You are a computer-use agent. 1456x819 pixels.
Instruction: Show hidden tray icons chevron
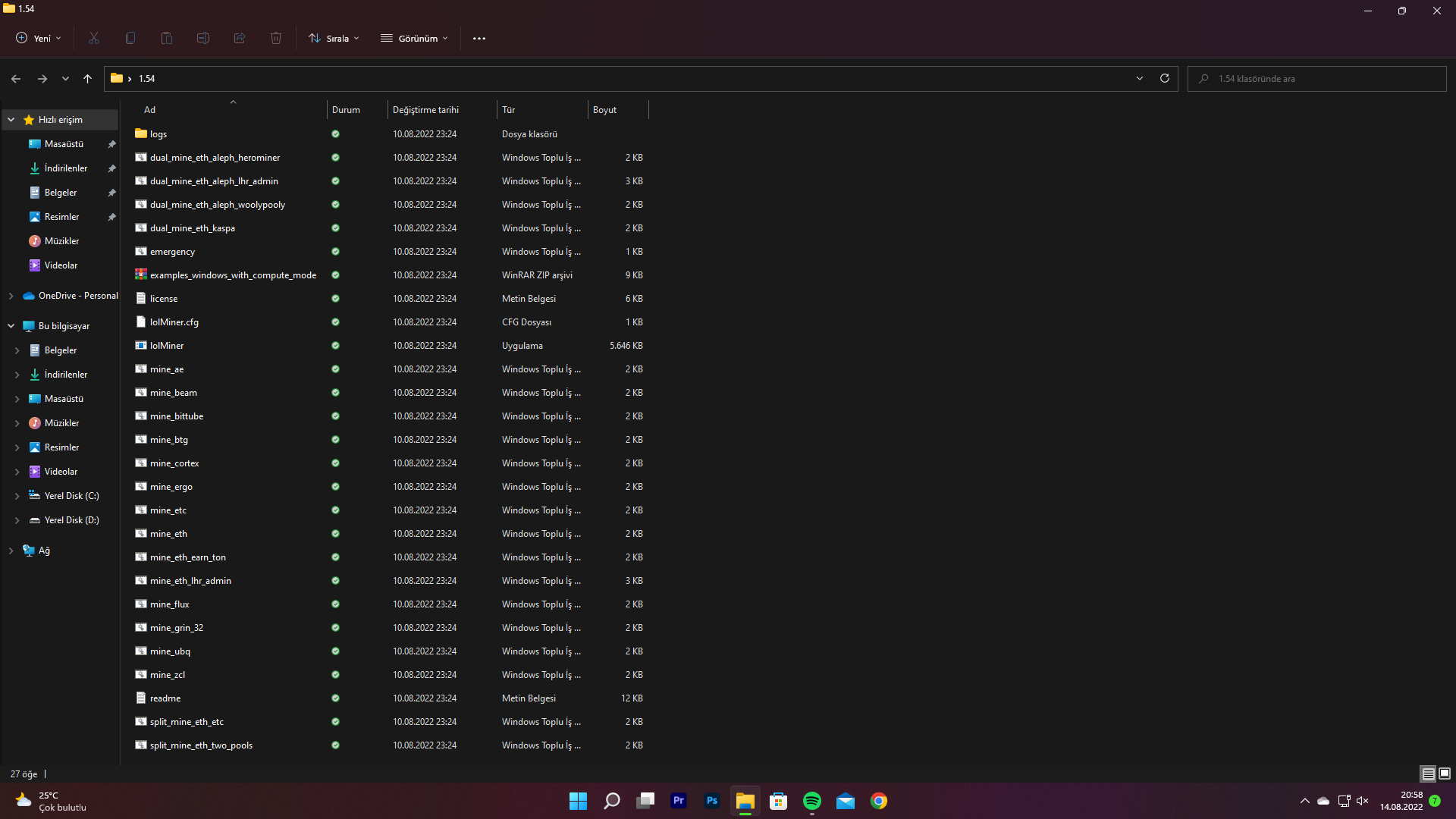1305,801
